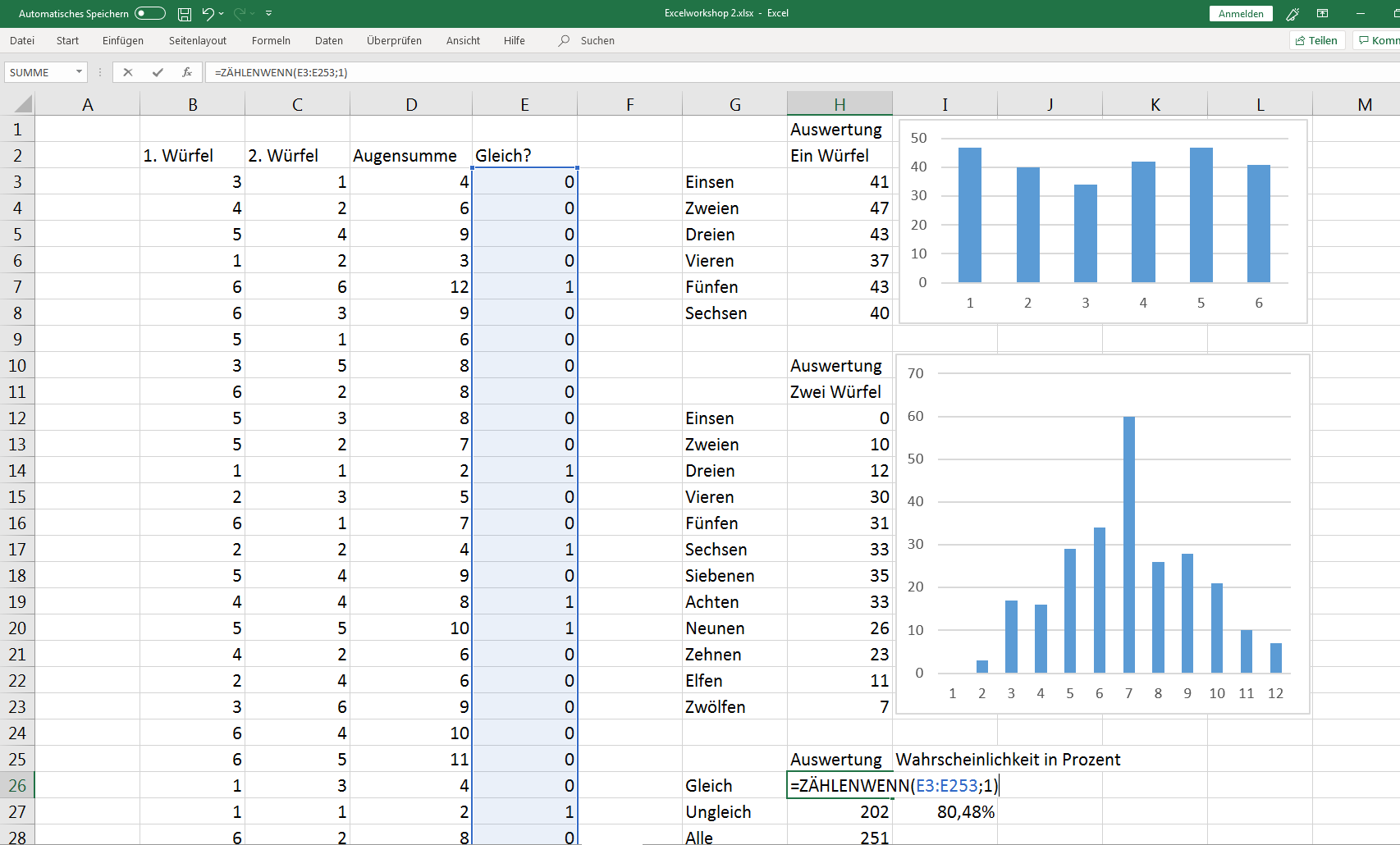Click 'Wahrscheinlichkeit in Prozent' cell
This screenshot has width=1400, height=845.
click(1008, 759)
